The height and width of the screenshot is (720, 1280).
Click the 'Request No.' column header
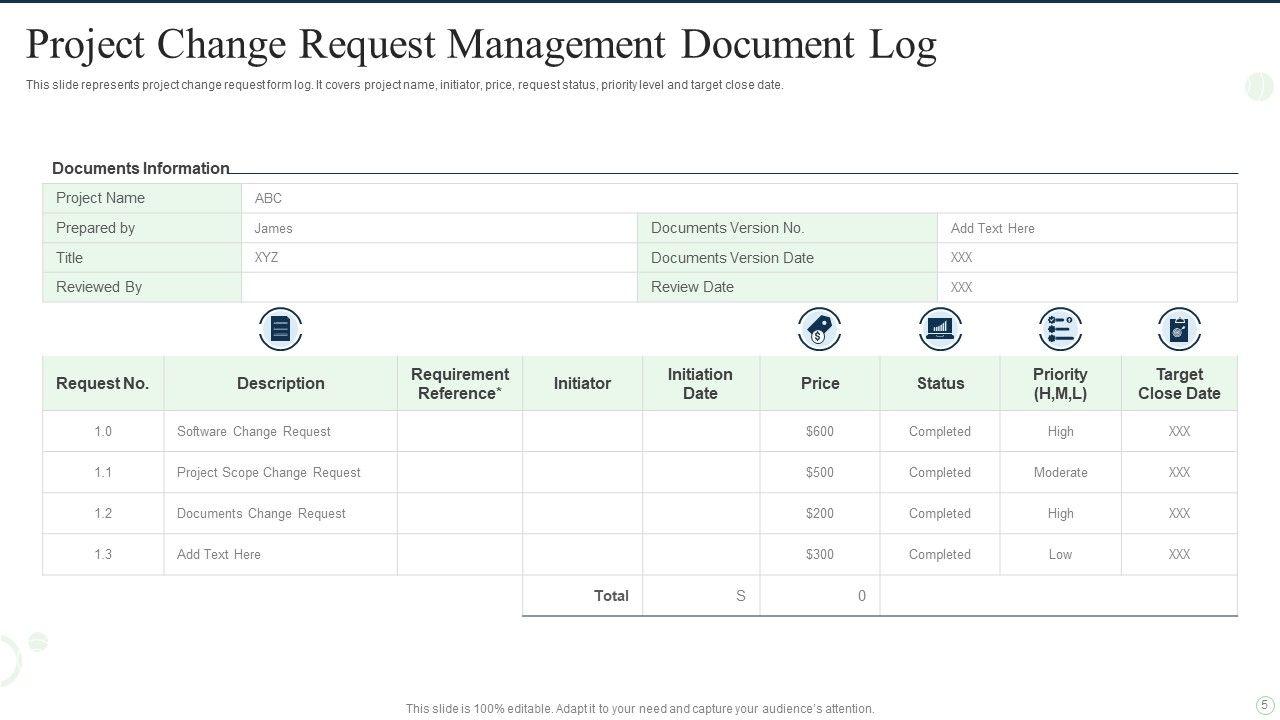click(103, 383)
